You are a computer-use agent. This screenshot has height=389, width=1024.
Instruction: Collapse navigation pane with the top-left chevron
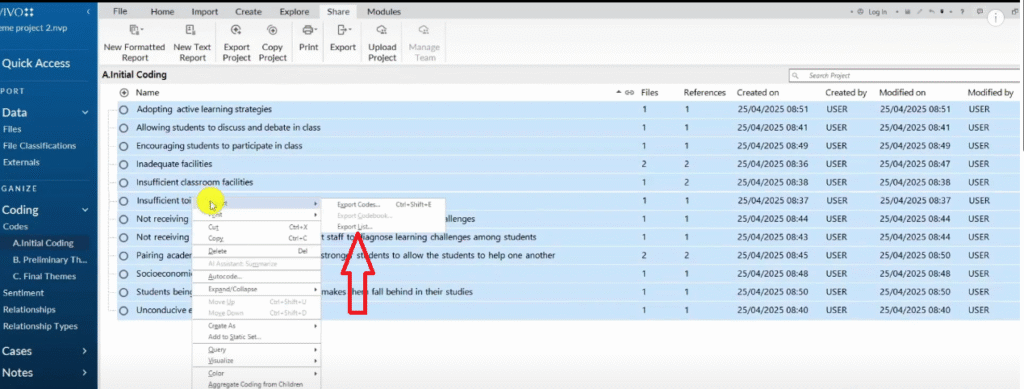[x=88, y=12]
